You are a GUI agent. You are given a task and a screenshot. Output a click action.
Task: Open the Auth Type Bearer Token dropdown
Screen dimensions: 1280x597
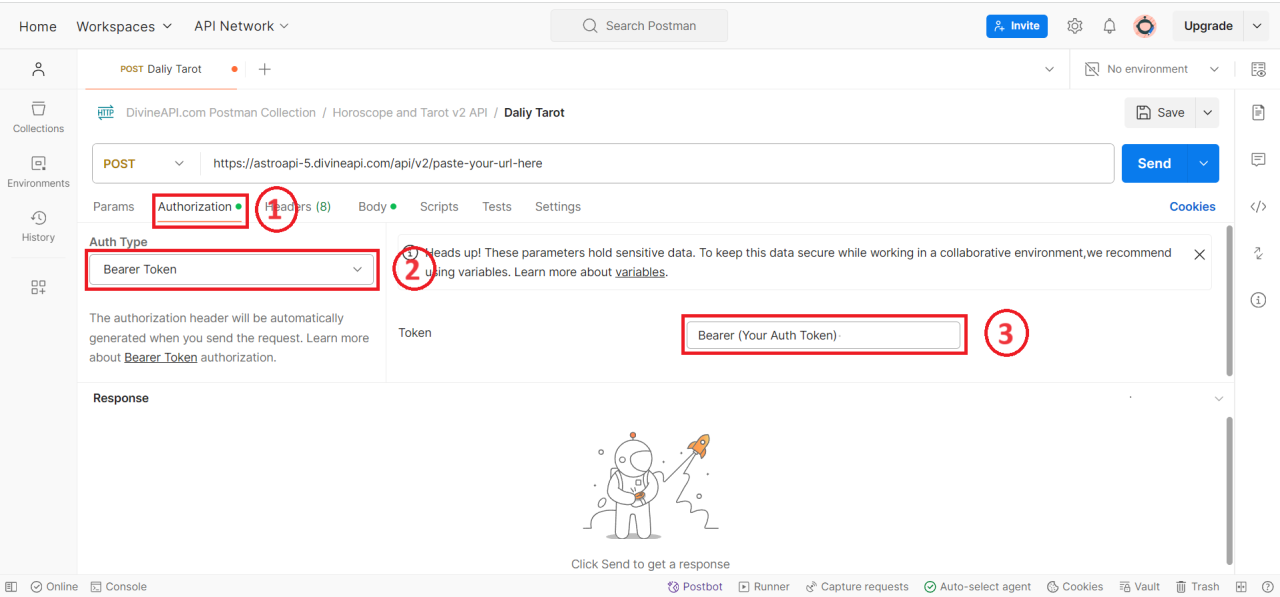(232, 270)
